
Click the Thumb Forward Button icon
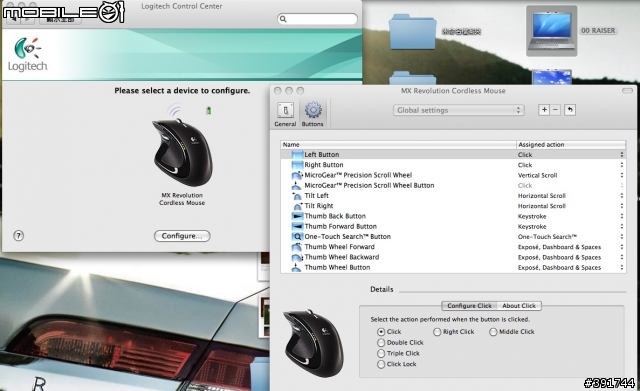pos(297,226)
